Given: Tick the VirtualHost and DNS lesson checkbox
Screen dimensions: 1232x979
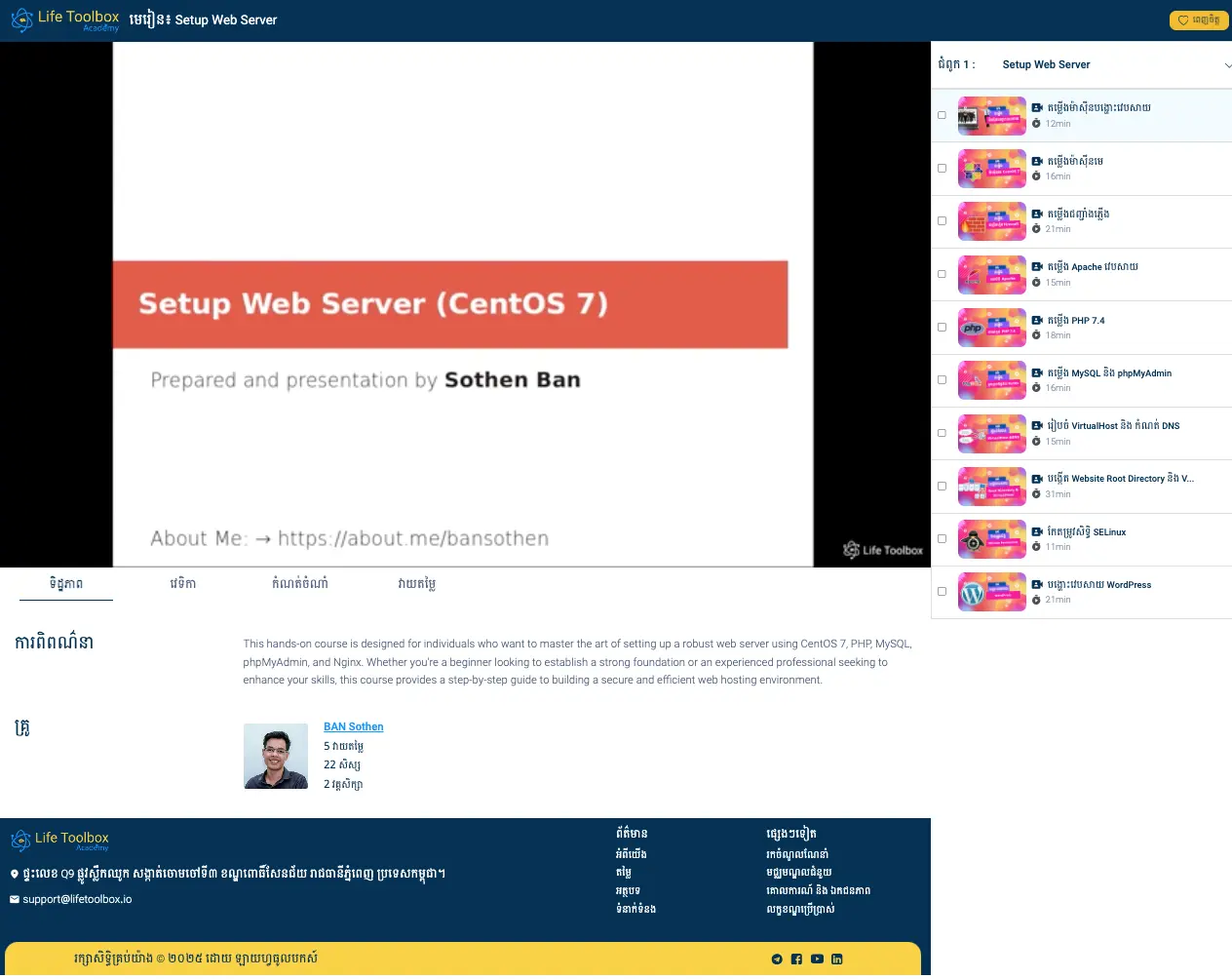Looking at the screenshot, I should (942, 433).
